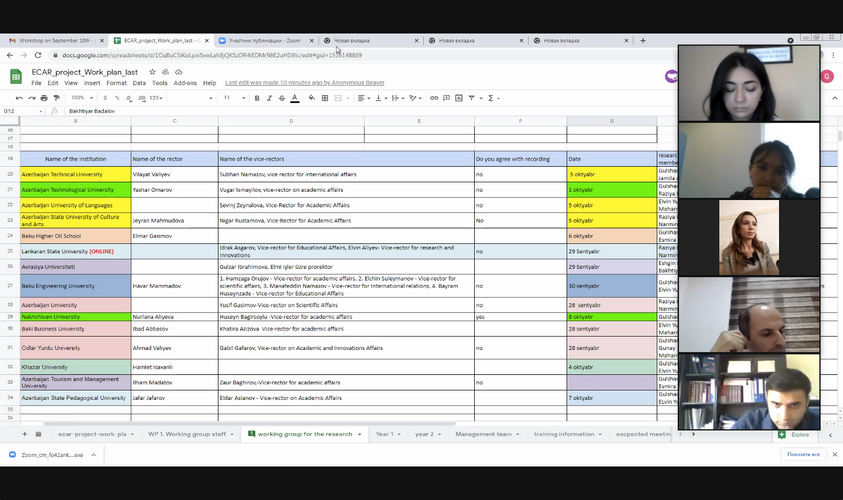Click the Undo icon in toolbar

pyautogui.click(x=20, y=98)
